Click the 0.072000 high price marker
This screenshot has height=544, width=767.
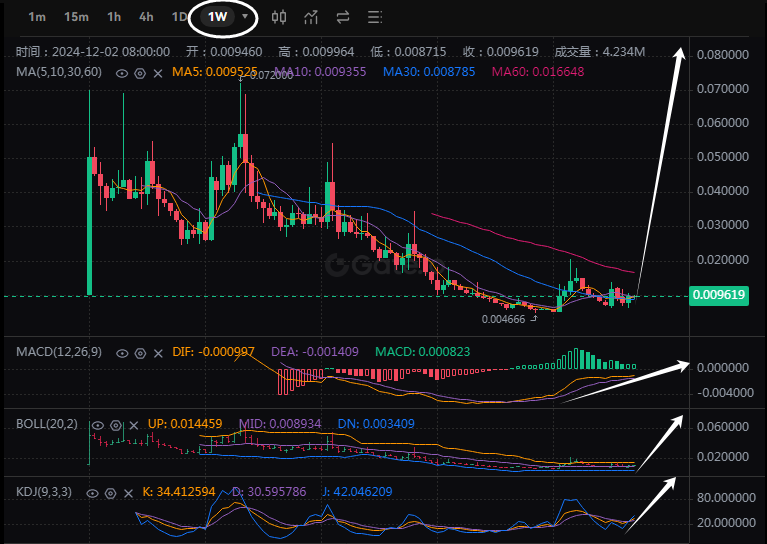[x=271, y=75]
